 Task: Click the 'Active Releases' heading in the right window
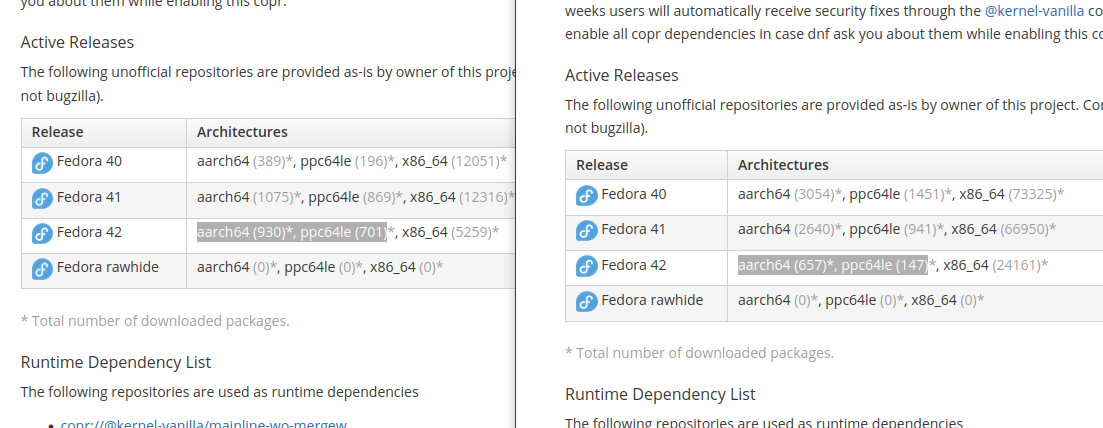(x=622, y=75)
